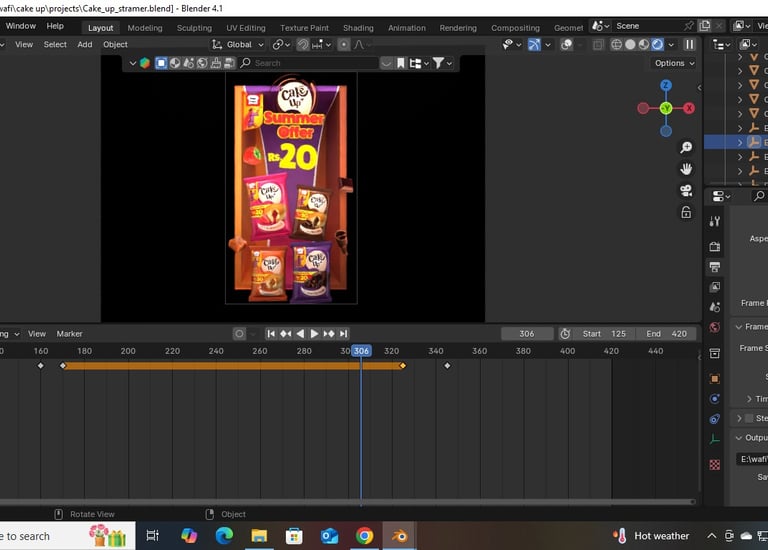Click the frame 306 playhead marker
This screenshot has width=768, height=550.
pyautogui.click(x=361, y=351)
